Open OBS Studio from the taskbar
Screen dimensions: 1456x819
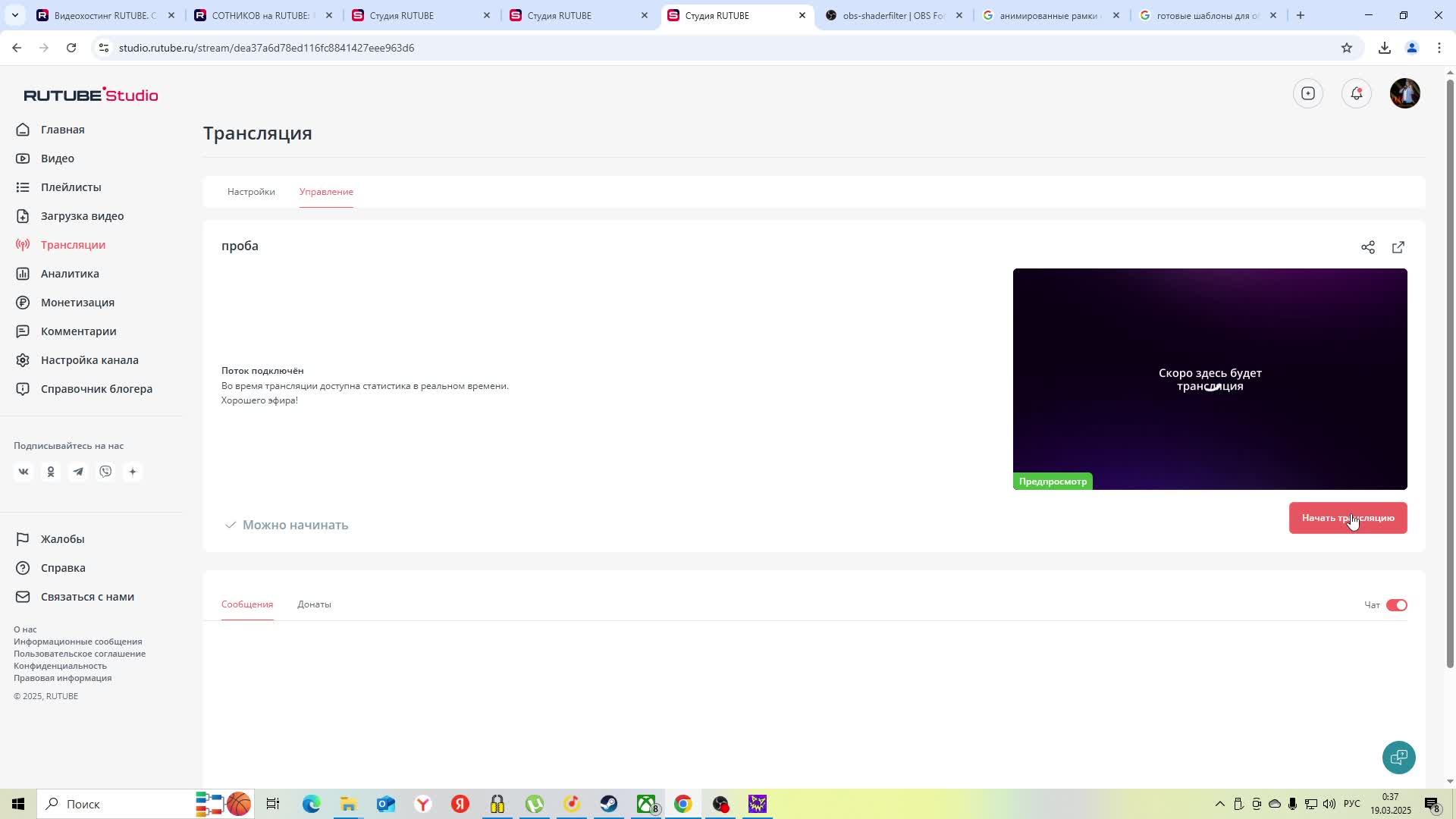pos(720,804)
